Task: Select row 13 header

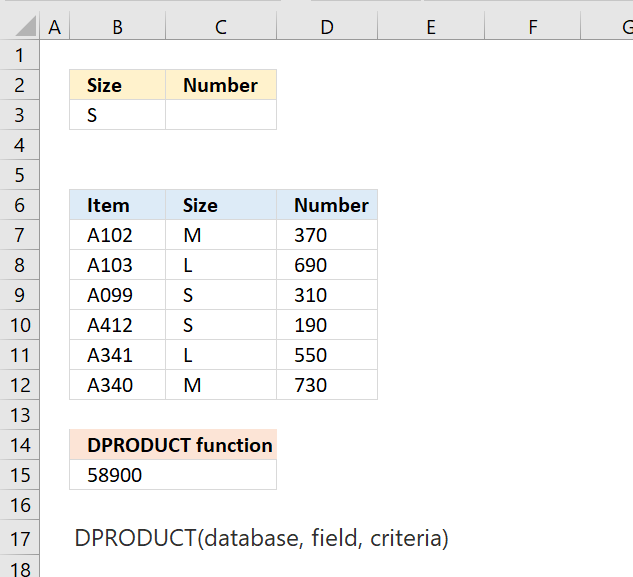Action: [x=19, y=415]
